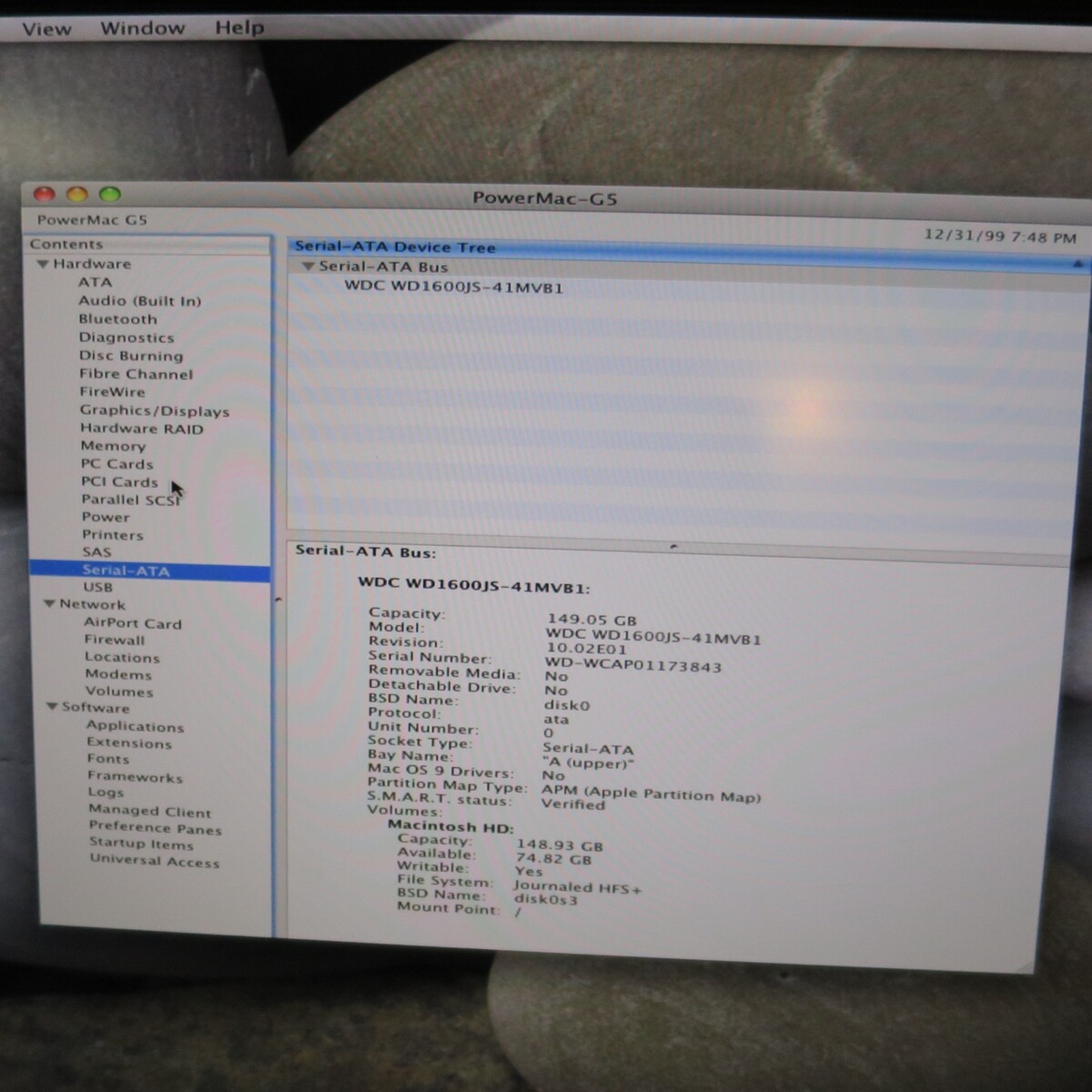Select Volumes under Network
The width and height of the screenshot is (1092, 1092).
119,692
